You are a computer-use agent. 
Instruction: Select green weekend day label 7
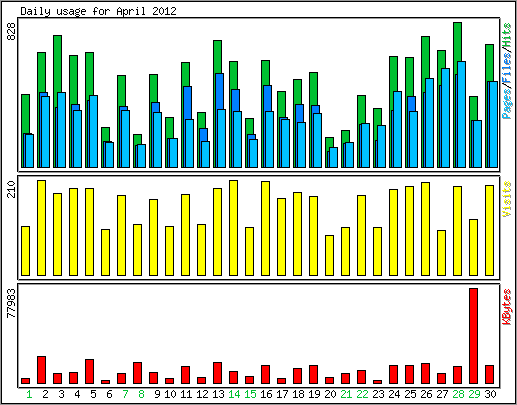click(125, 395)
